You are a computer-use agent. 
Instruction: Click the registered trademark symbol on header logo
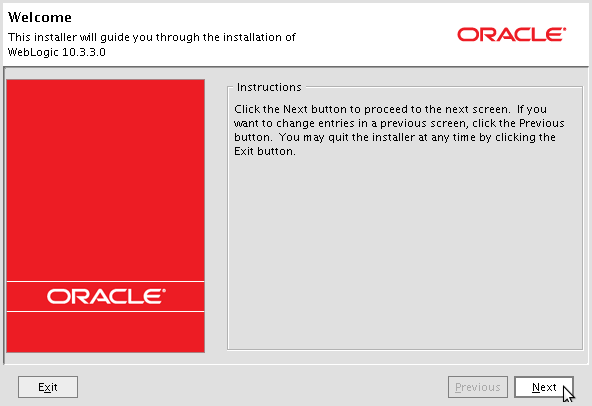click(x=564, y=29)
